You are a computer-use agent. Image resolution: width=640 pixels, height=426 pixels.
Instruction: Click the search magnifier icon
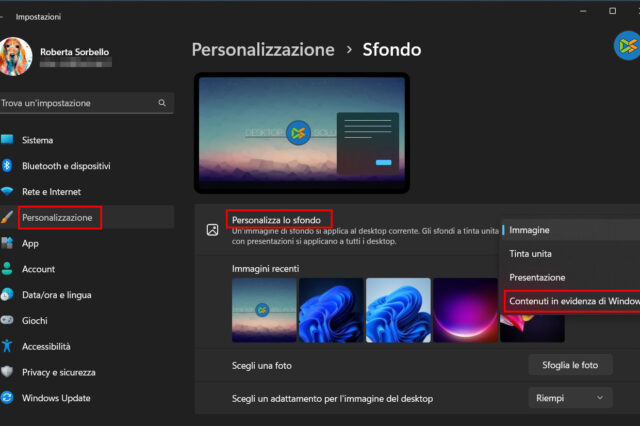point(162,103)
